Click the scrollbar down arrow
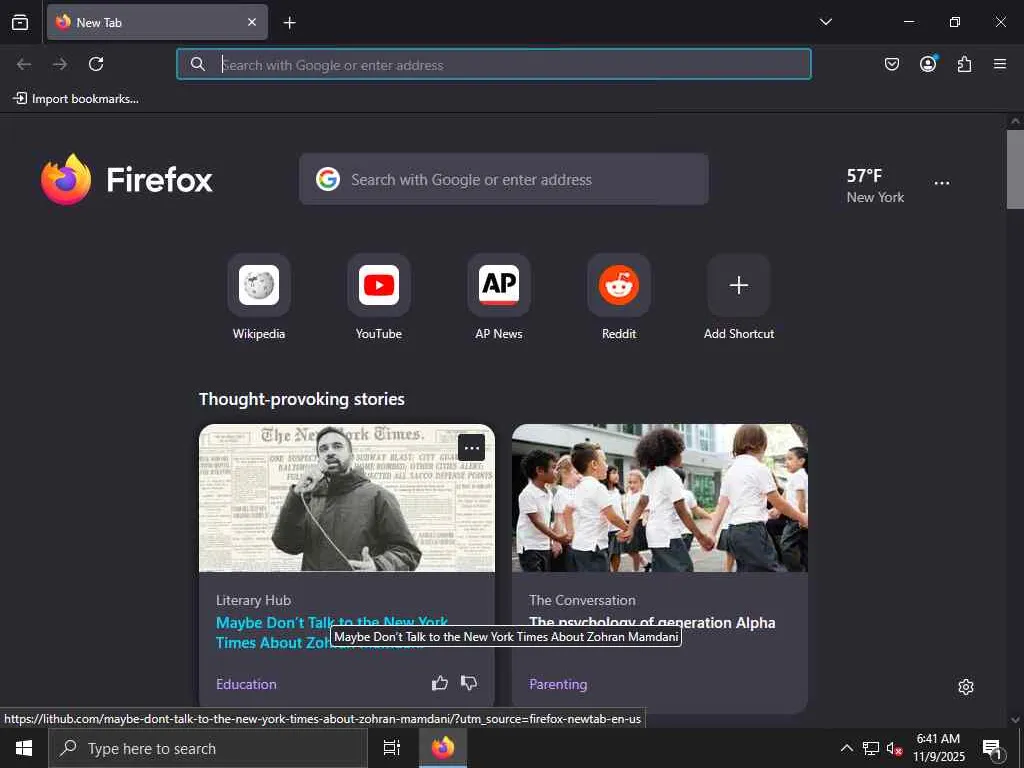The height and width of the screenshot is (768, 1024). (x=1015, y=720)
